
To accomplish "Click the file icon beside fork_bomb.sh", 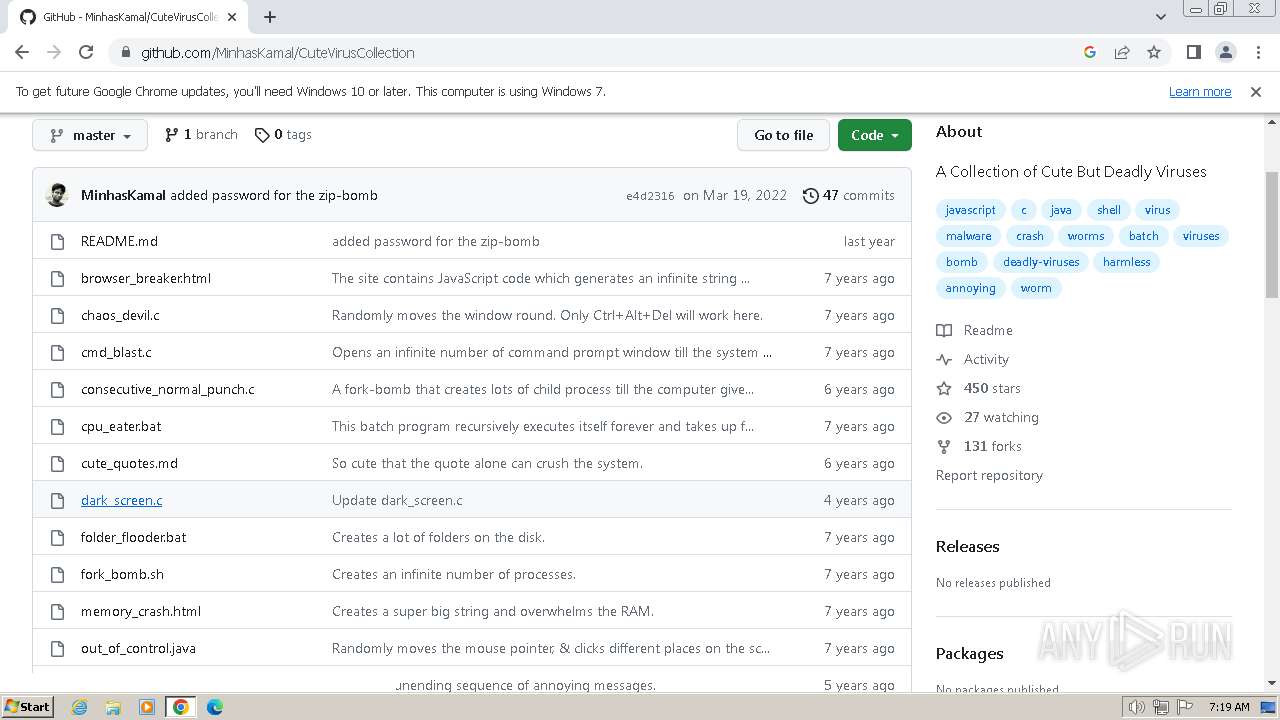I will pyautogui.click(x=57, y=574).
